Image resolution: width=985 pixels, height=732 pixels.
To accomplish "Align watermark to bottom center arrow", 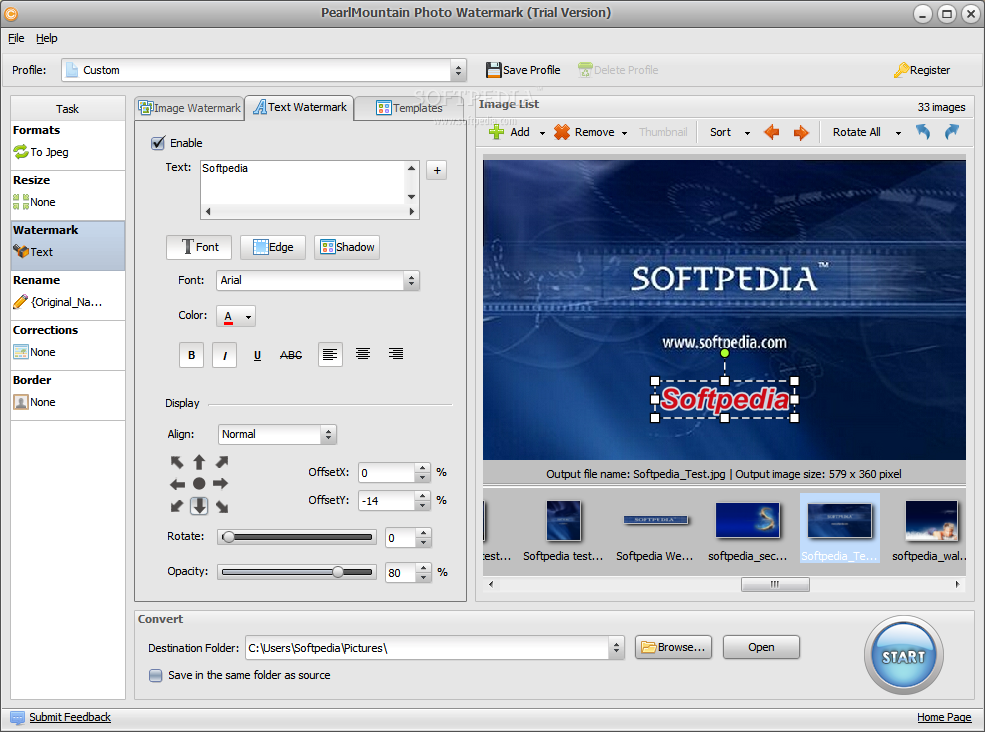I will pyautogui.click(x=199, y=506).
